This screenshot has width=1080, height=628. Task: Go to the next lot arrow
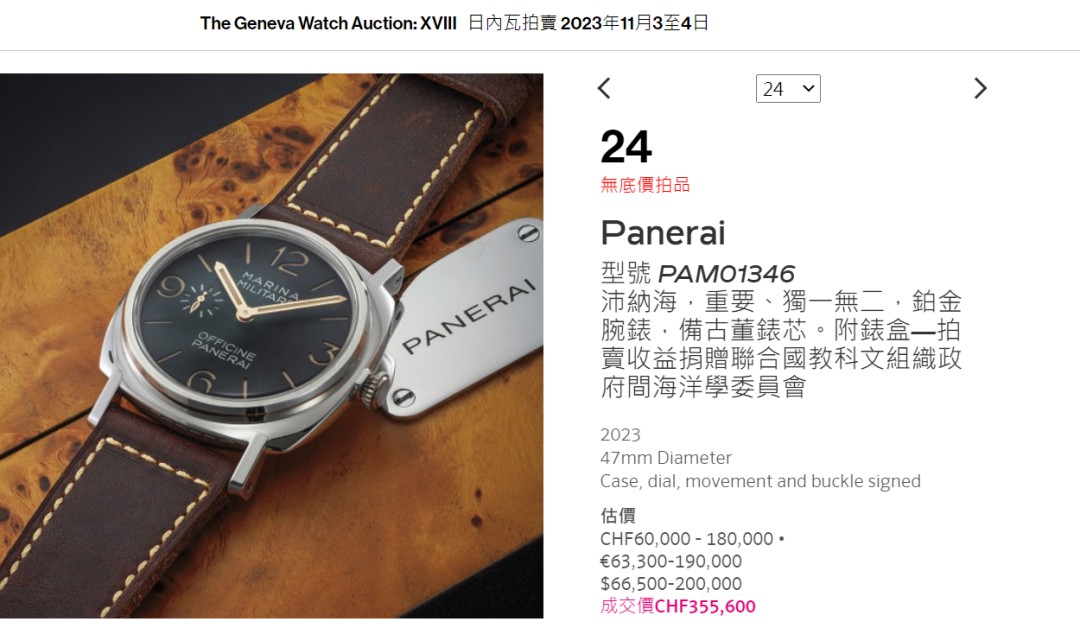click(981, 88)
